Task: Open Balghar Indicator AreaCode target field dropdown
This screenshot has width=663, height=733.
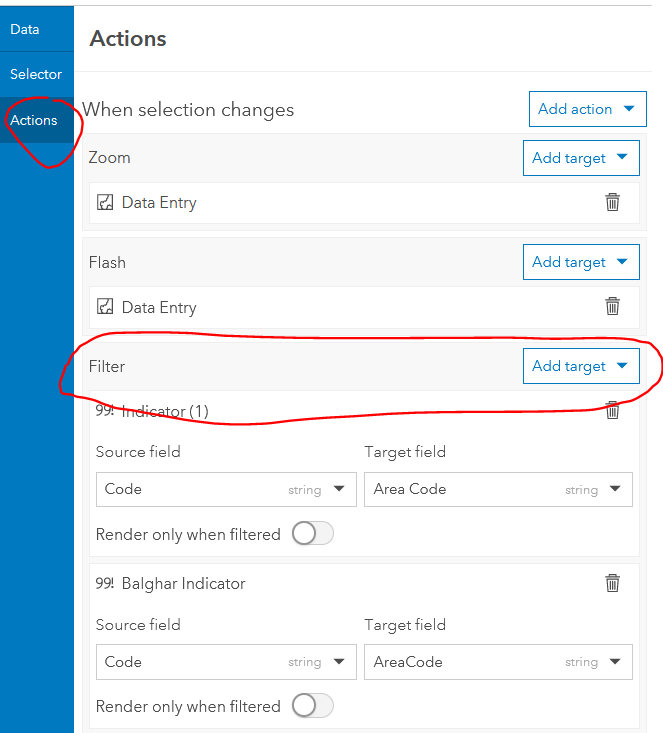Action: pos(498,662)
